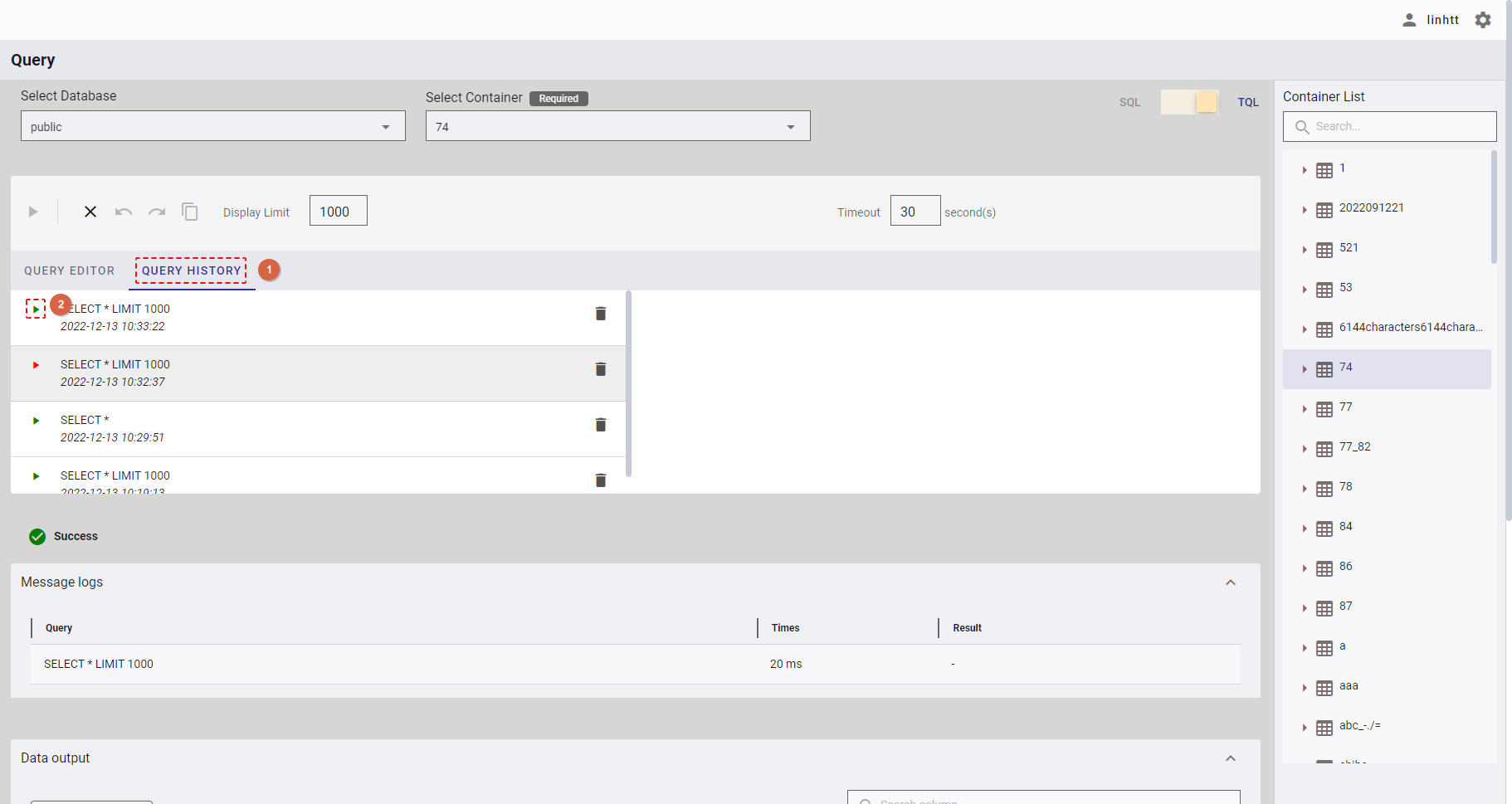1512x804 pixels.
Task: Open the Select Database dropdown
Action: [x=212, y=126]
